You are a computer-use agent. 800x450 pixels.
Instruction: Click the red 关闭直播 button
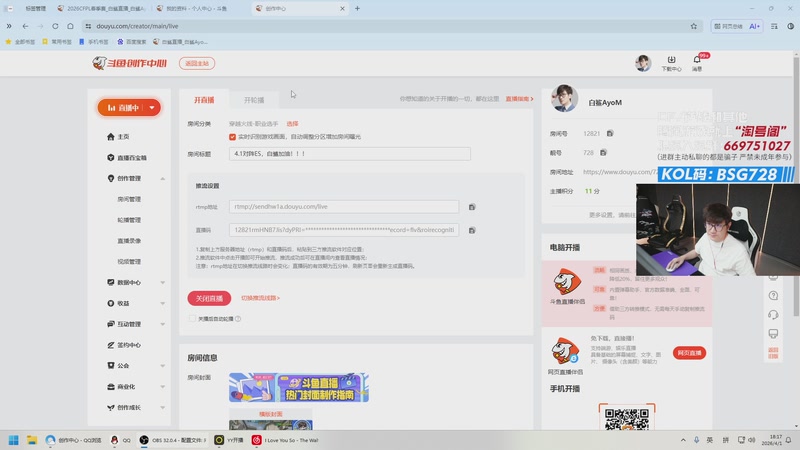[209, 298]
